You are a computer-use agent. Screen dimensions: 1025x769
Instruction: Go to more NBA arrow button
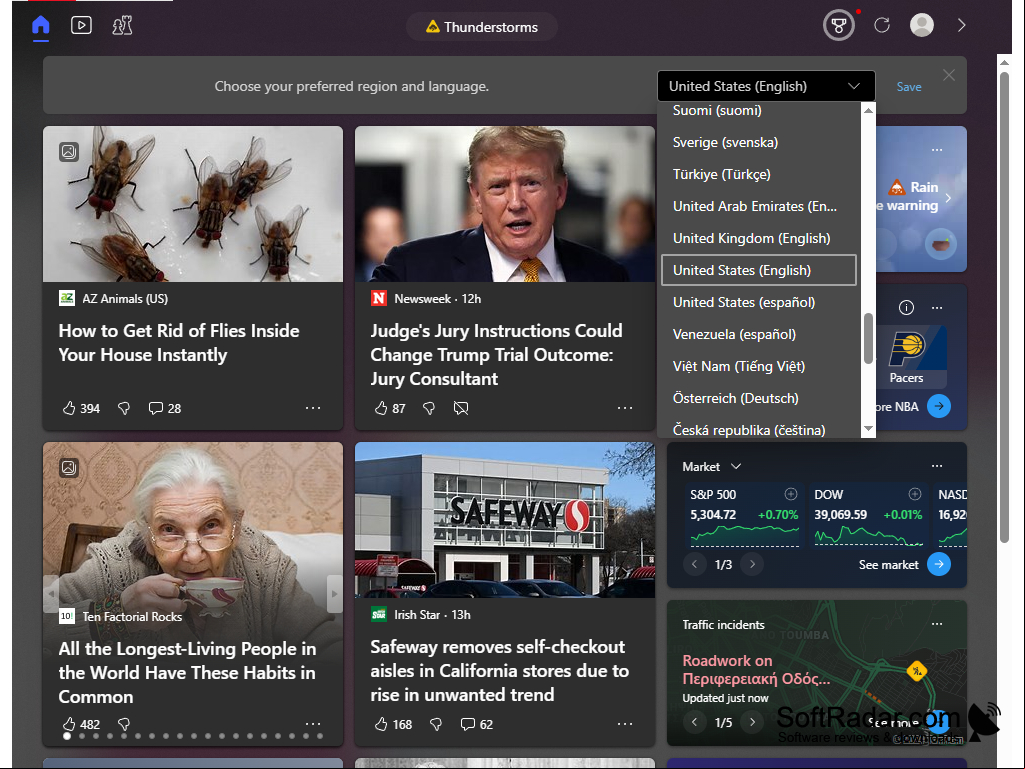pyautogui.click(x=939, y=406)
